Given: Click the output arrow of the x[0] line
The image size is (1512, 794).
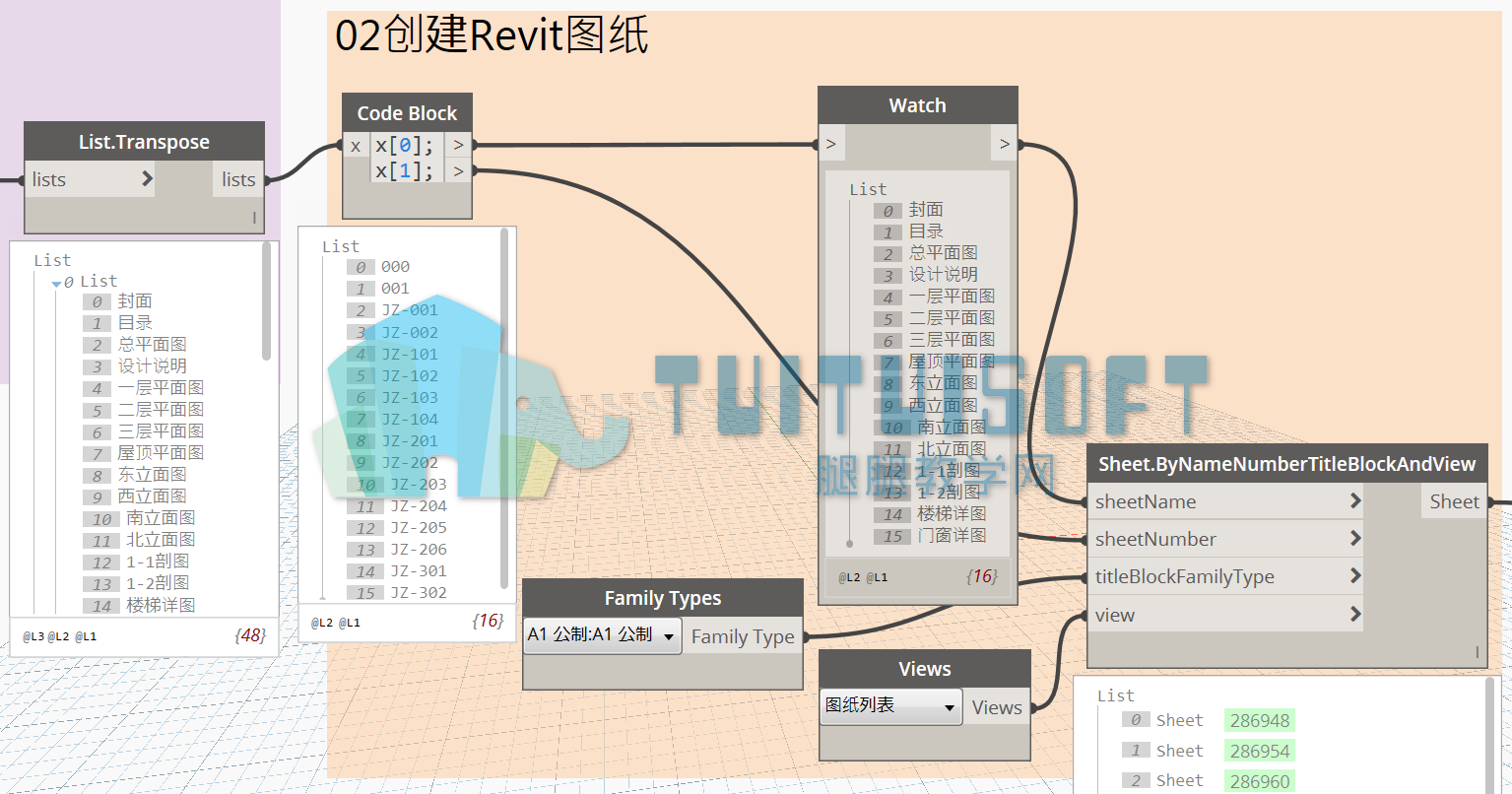Looking at the screenshot, I should coord(458,145).
